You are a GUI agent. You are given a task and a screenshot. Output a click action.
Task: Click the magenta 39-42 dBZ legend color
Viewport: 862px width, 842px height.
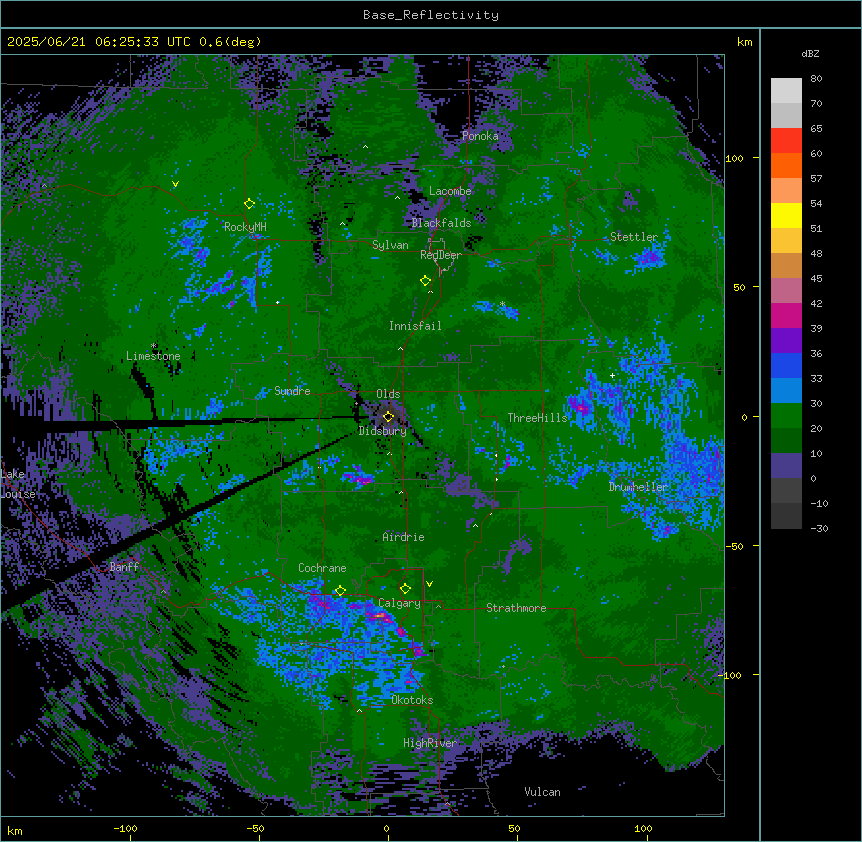(x=786, y=315)
